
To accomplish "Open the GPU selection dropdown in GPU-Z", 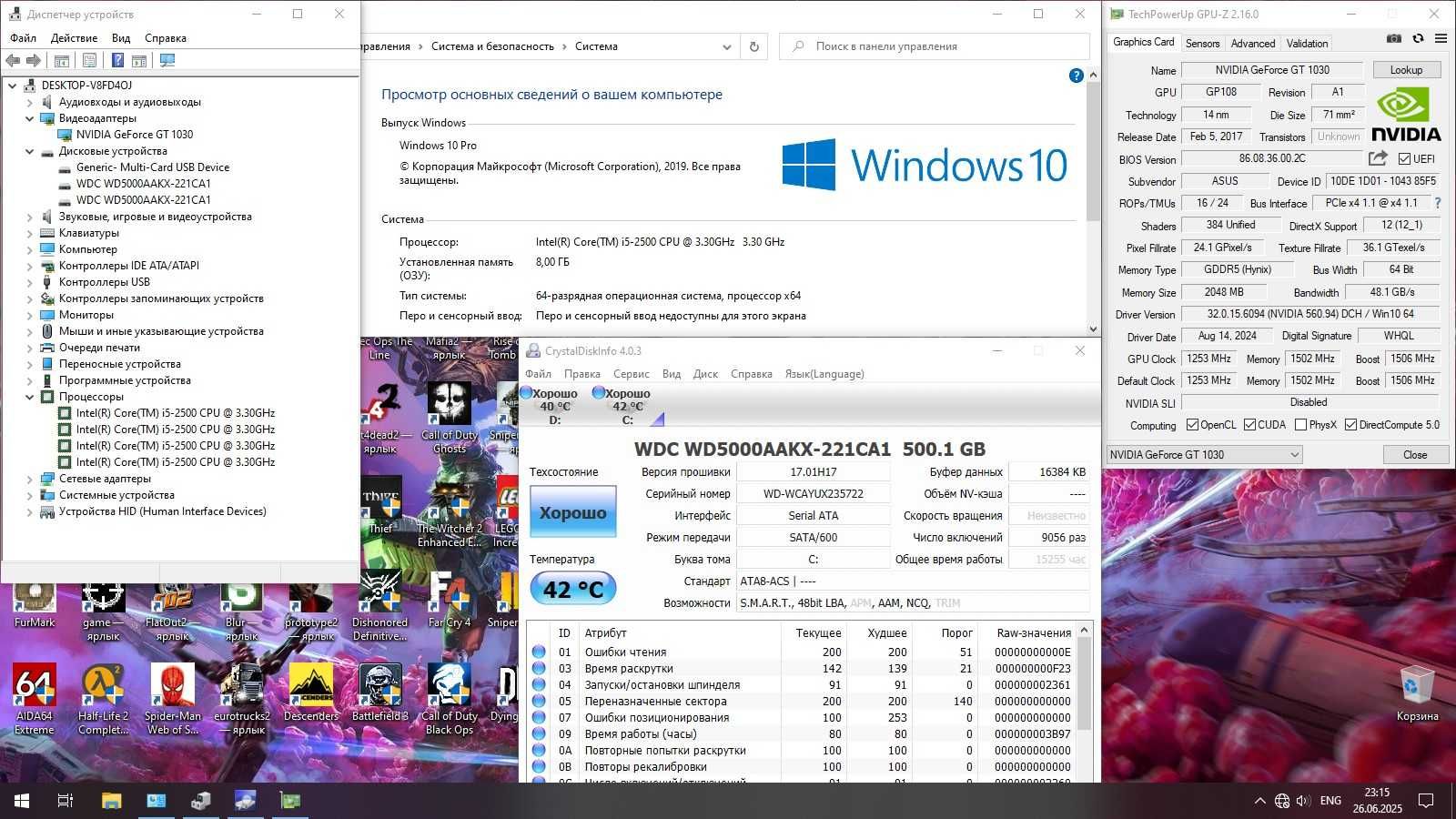I will [x=1204, y=454].
